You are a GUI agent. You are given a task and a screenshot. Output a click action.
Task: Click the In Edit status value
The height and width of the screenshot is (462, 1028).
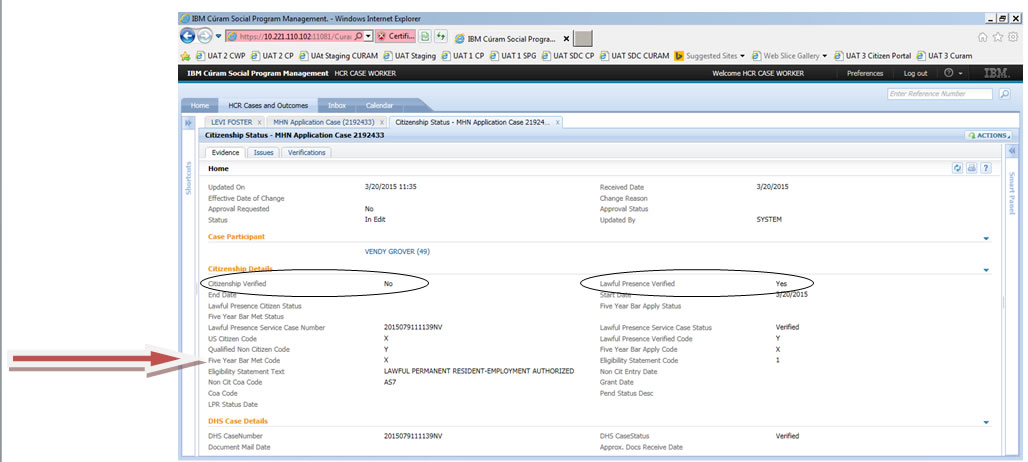[375, 220]
